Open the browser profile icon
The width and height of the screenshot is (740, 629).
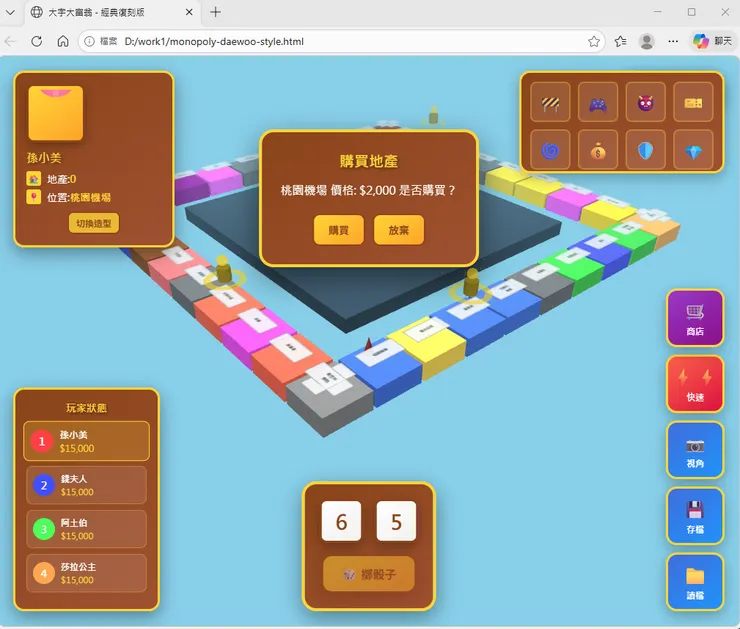tap(647, 42)
